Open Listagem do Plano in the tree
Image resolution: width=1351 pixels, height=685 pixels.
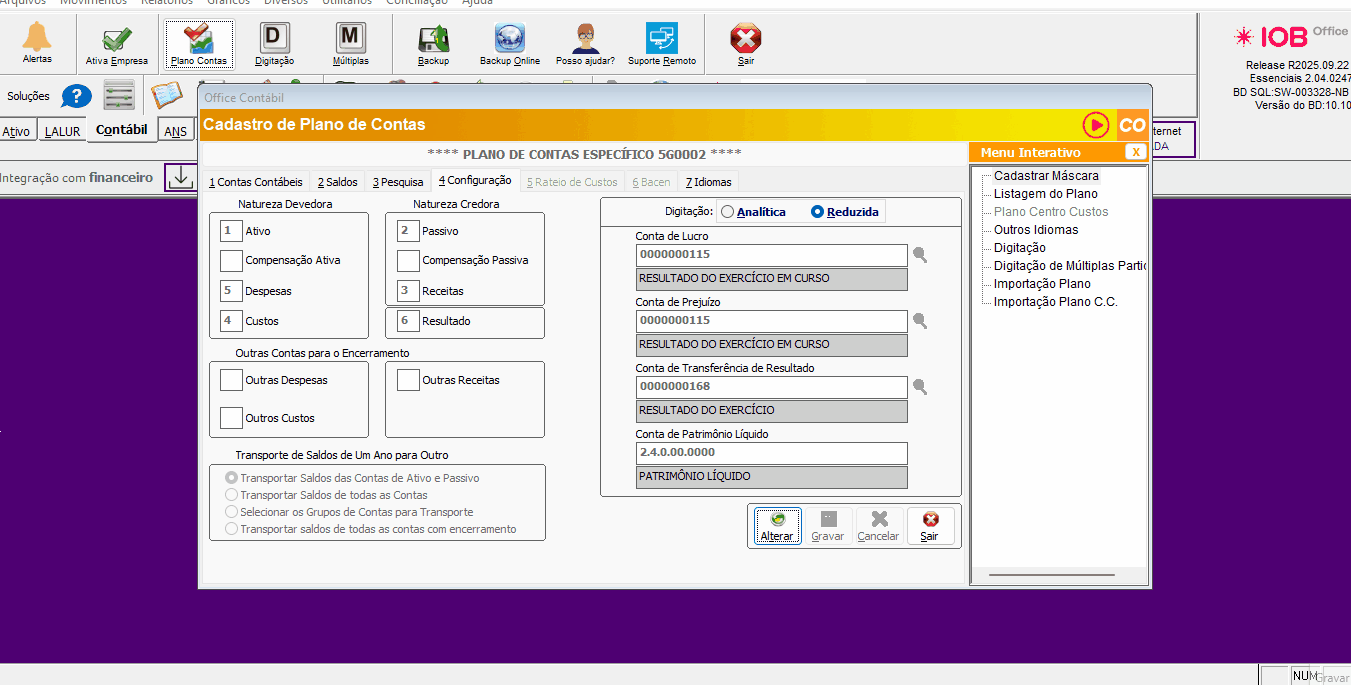(1045, 194)
